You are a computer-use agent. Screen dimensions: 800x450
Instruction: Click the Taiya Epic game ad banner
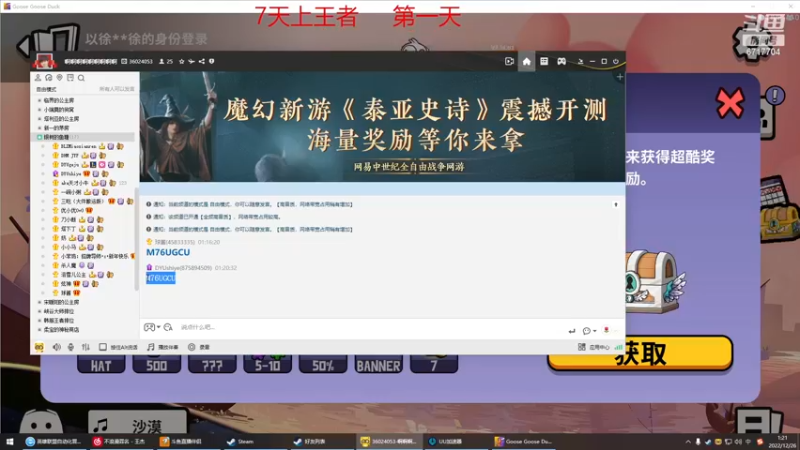382,127
